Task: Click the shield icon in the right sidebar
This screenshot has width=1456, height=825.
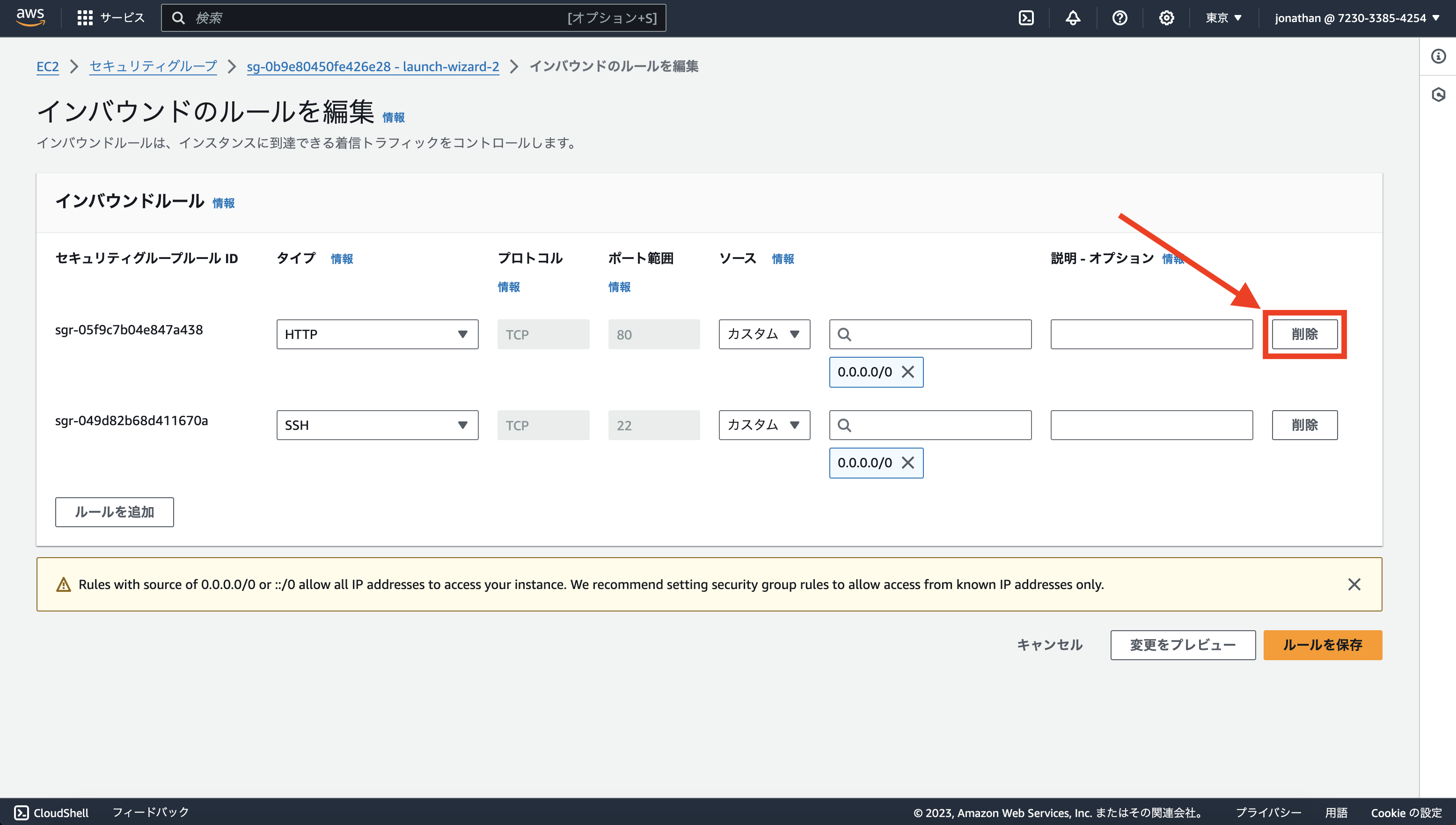Action: (x=1438, y=95)
